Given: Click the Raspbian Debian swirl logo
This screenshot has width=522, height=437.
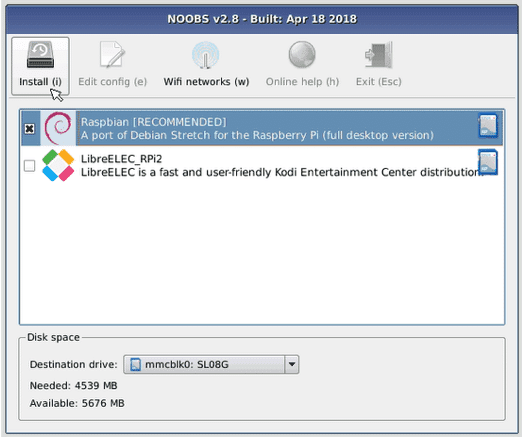Looking at the screenshot, I should tap(58, 128).
